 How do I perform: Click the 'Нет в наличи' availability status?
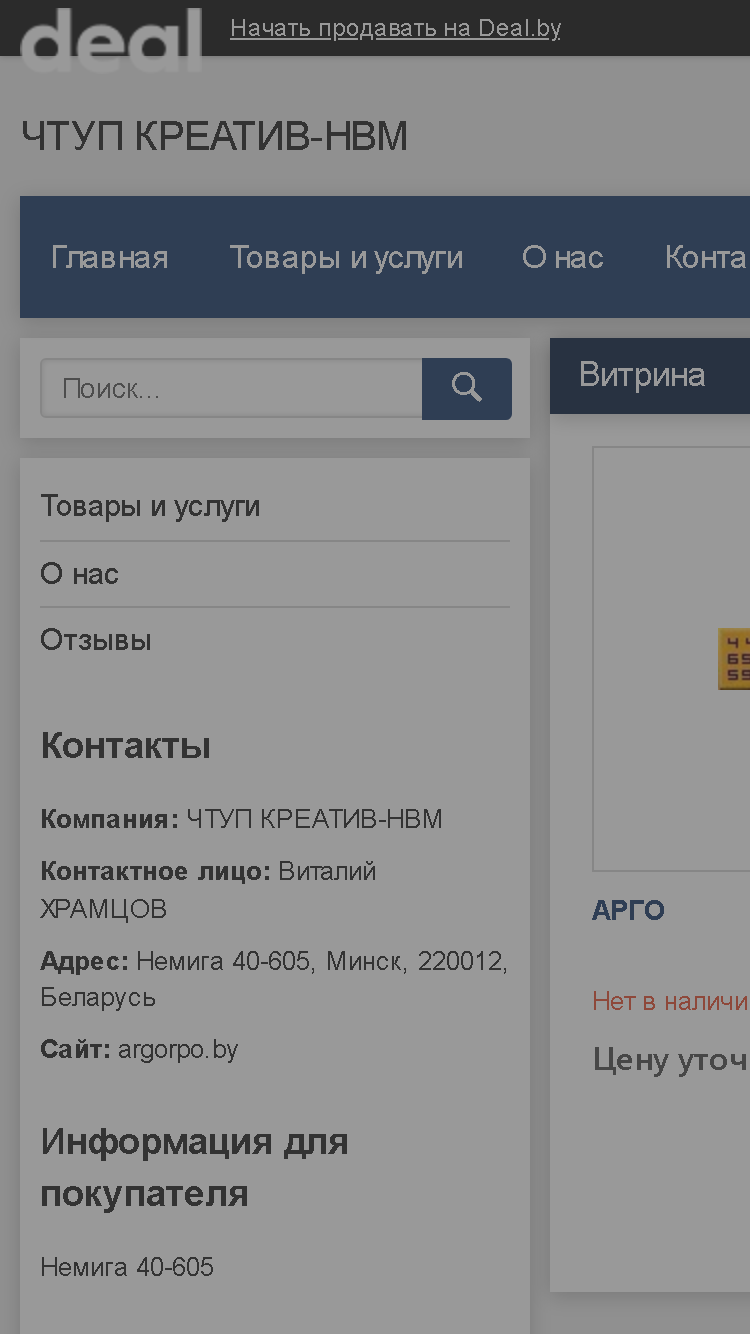(x=670, y=1000)
